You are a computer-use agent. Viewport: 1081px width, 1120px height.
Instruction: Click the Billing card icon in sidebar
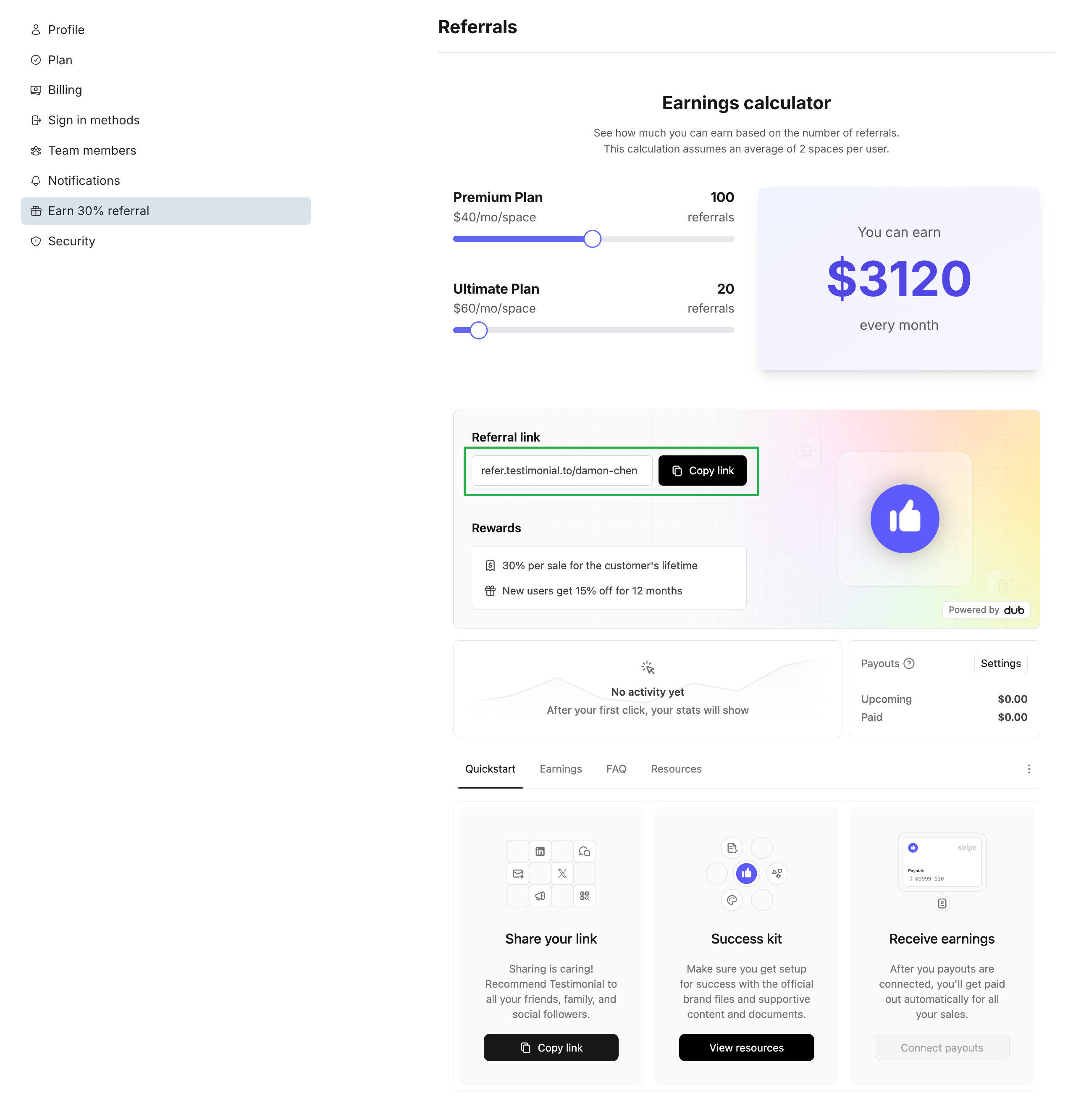click(35, 90)
